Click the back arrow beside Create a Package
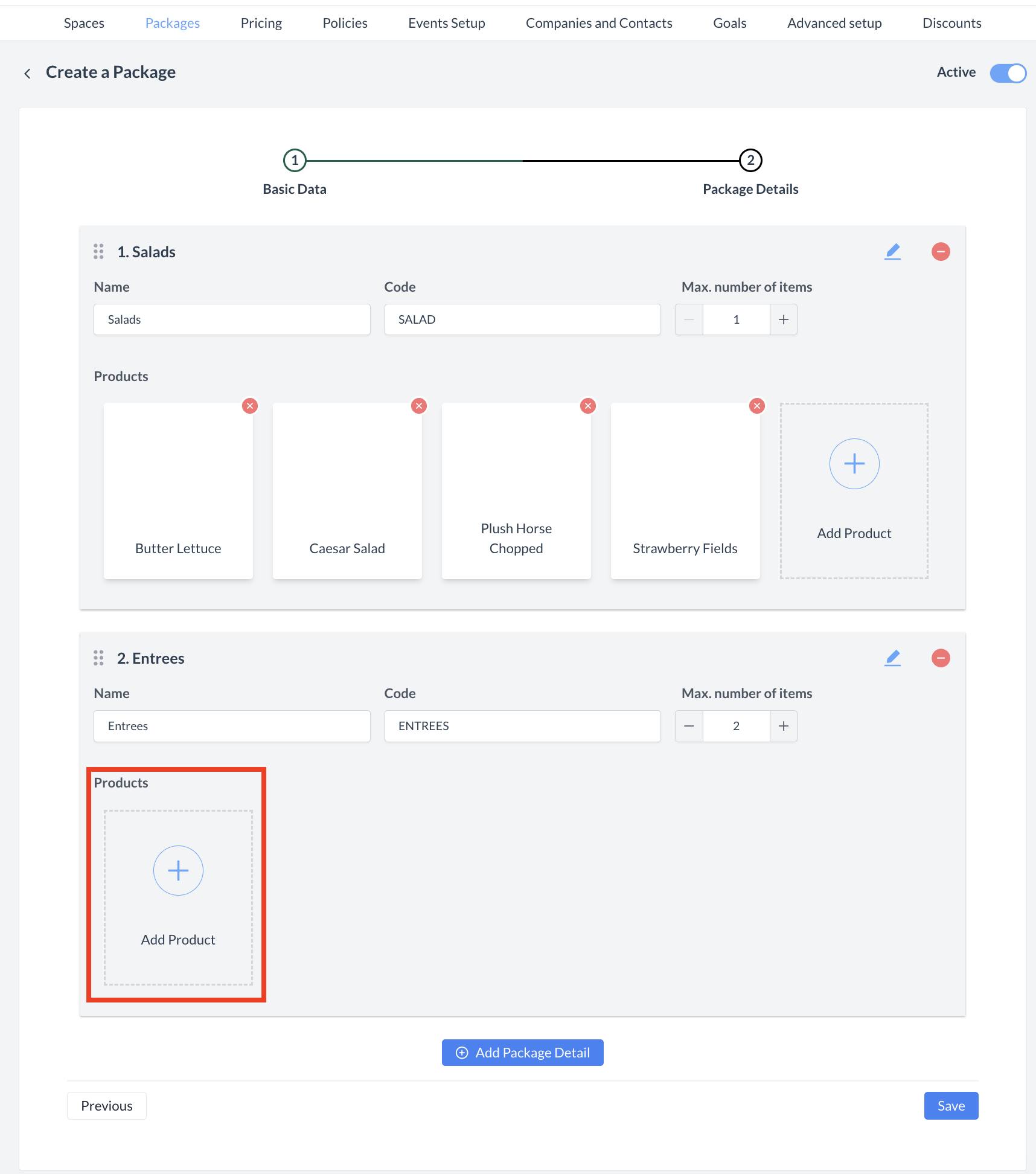Screen dimensions: 1036x1174 (27, 74)
